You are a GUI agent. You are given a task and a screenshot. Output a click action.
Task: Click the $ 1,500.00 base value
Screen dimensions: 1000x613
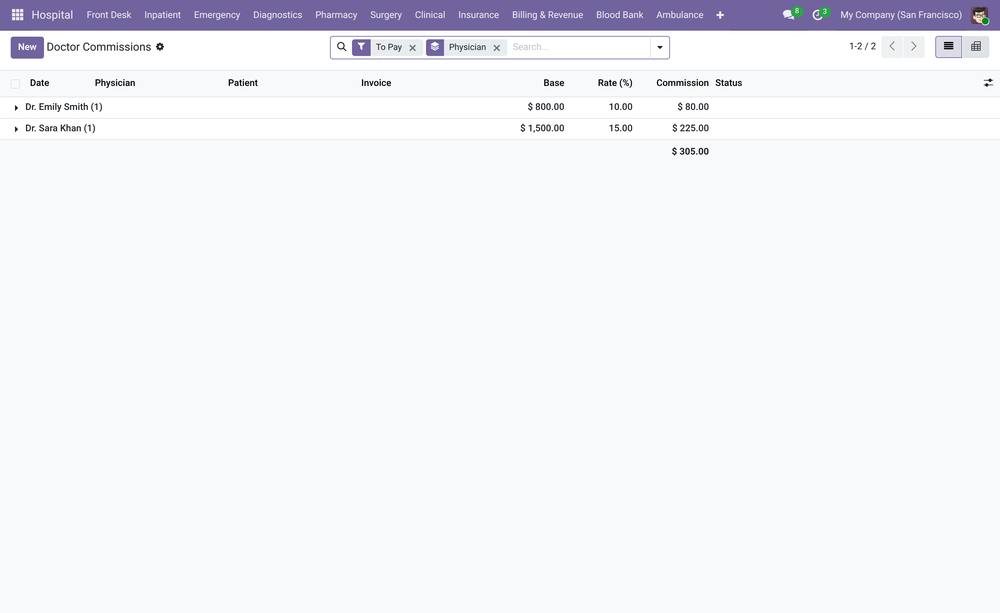coord(542,128)
